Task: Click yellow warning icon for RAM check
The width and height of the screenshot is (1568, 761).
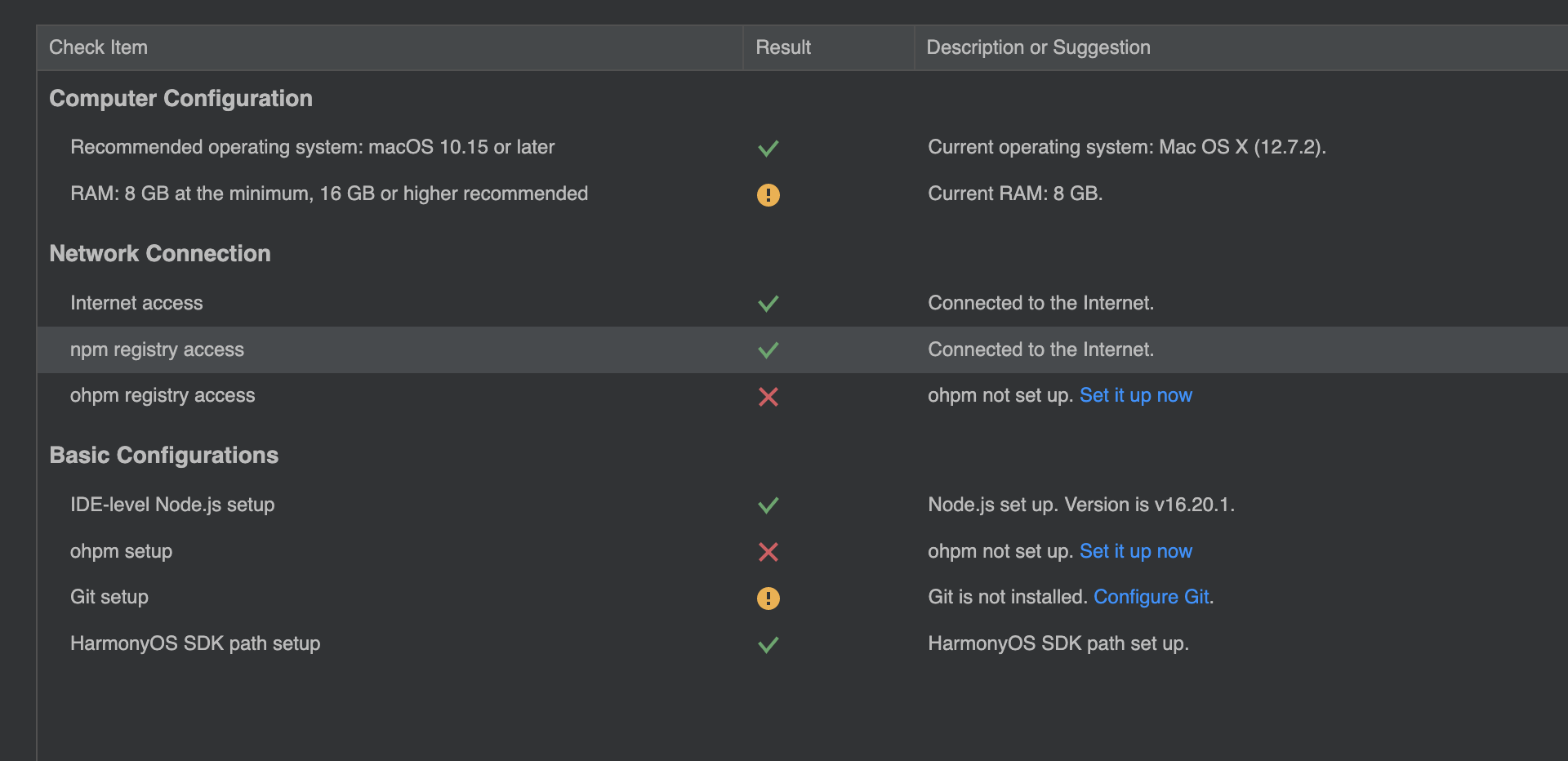Action: [768, 194]
